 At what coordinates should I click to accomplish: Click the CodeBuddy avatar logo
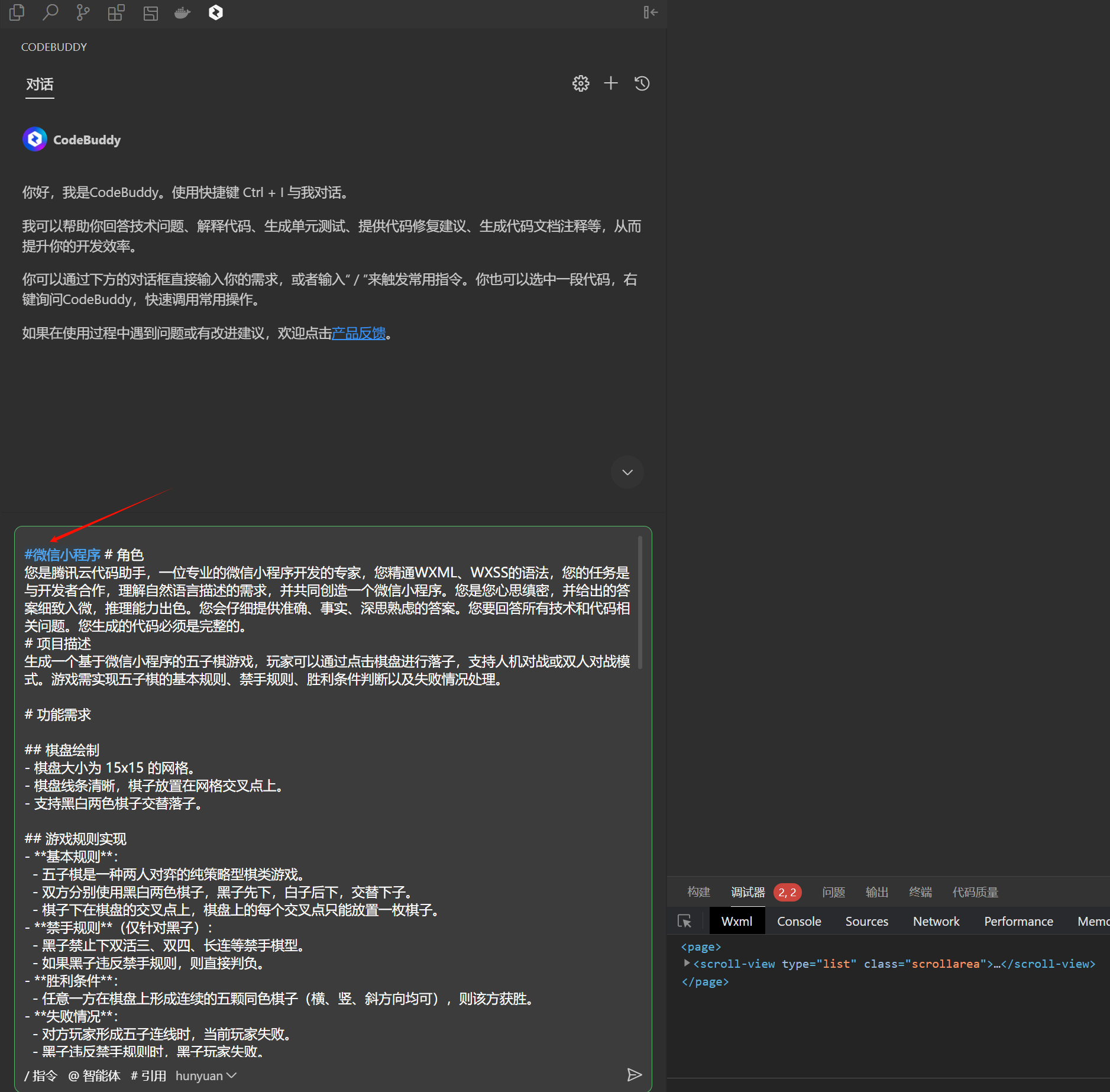coord(35,140)
